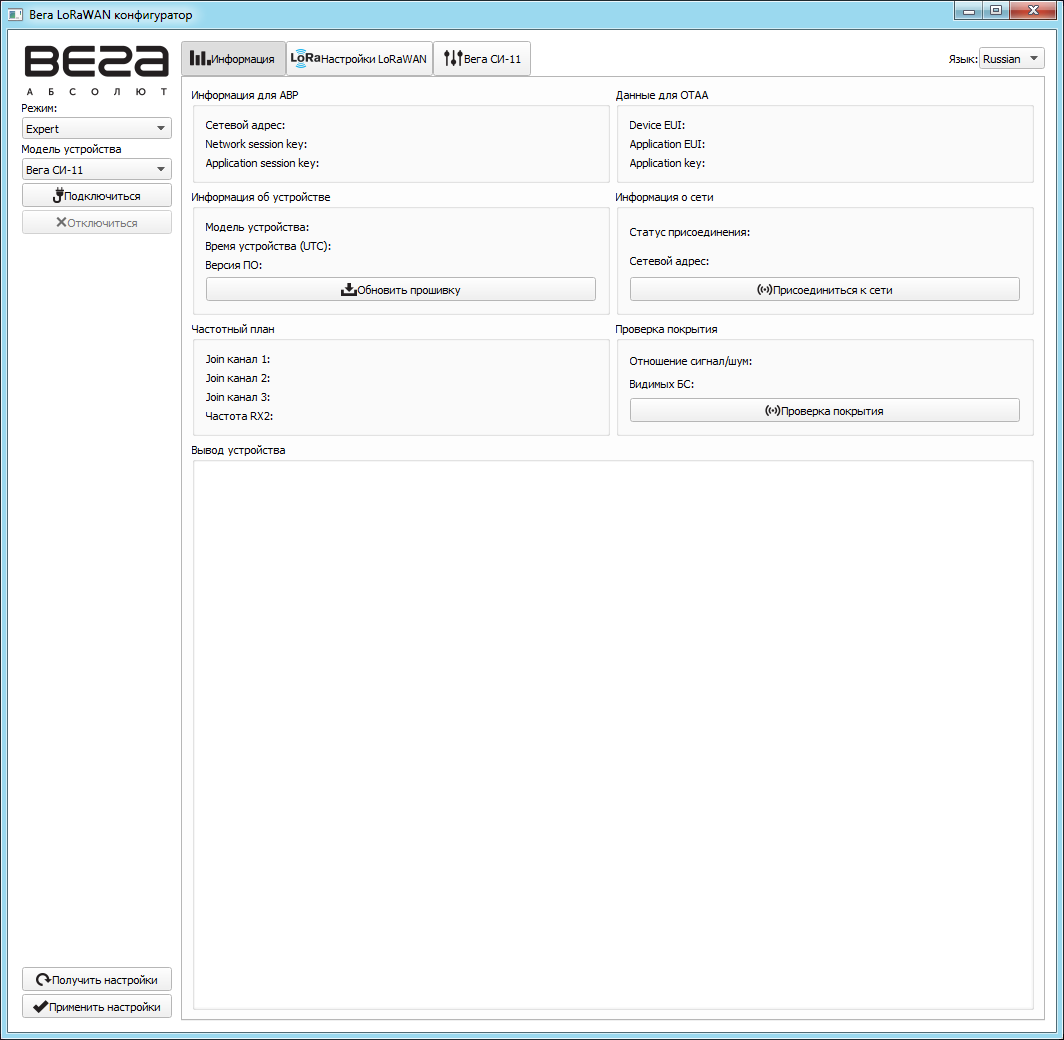The height and width of the screenshot is (1040, 1064).
Task: Click the plug icon on Подключиться
Action: (58, 195)
